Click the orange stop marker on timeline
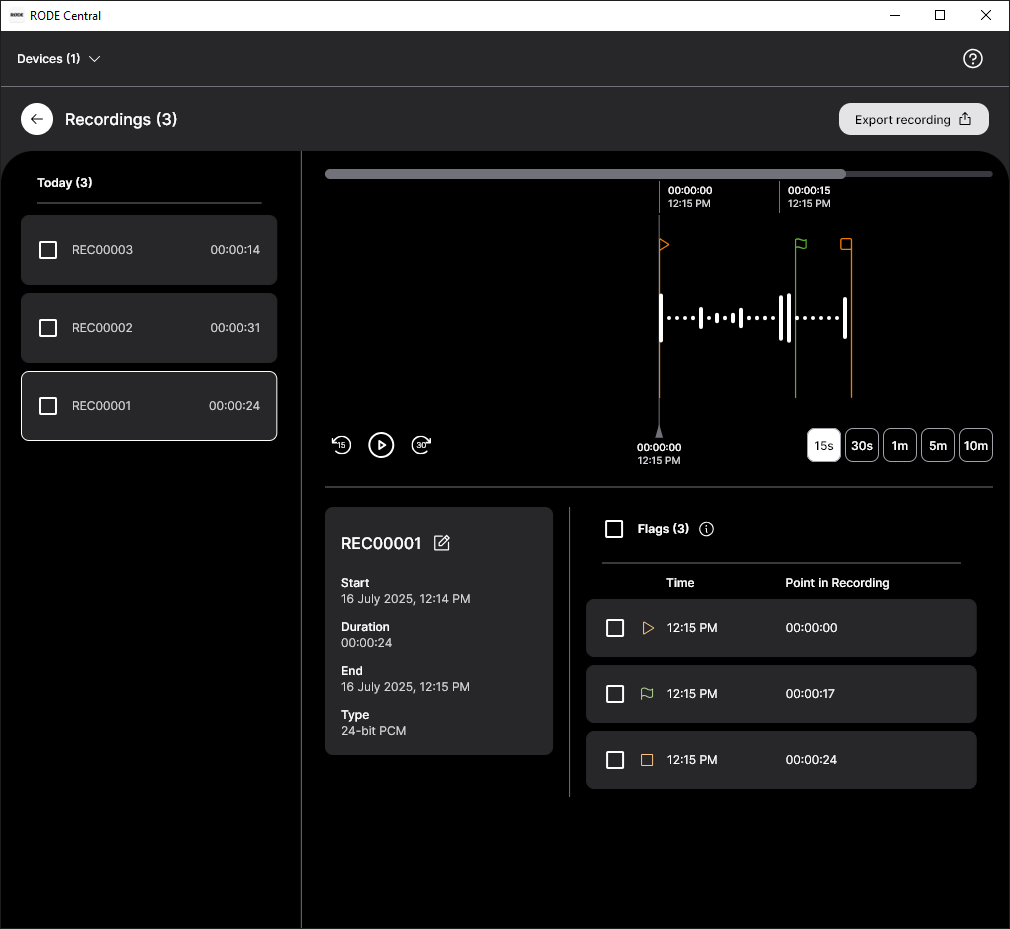1010x929 pixels. [846, 244]
